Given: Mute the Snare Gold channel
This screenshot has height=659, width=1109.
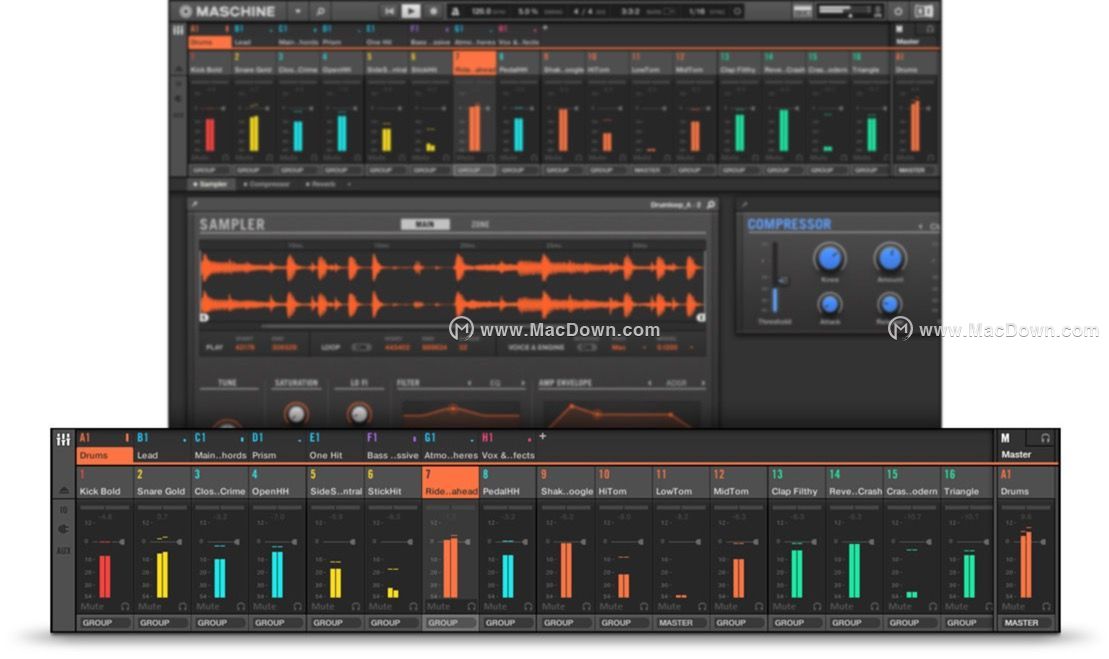Looking at the screenshot, I should pyautogui.click(x=149, y=606).
